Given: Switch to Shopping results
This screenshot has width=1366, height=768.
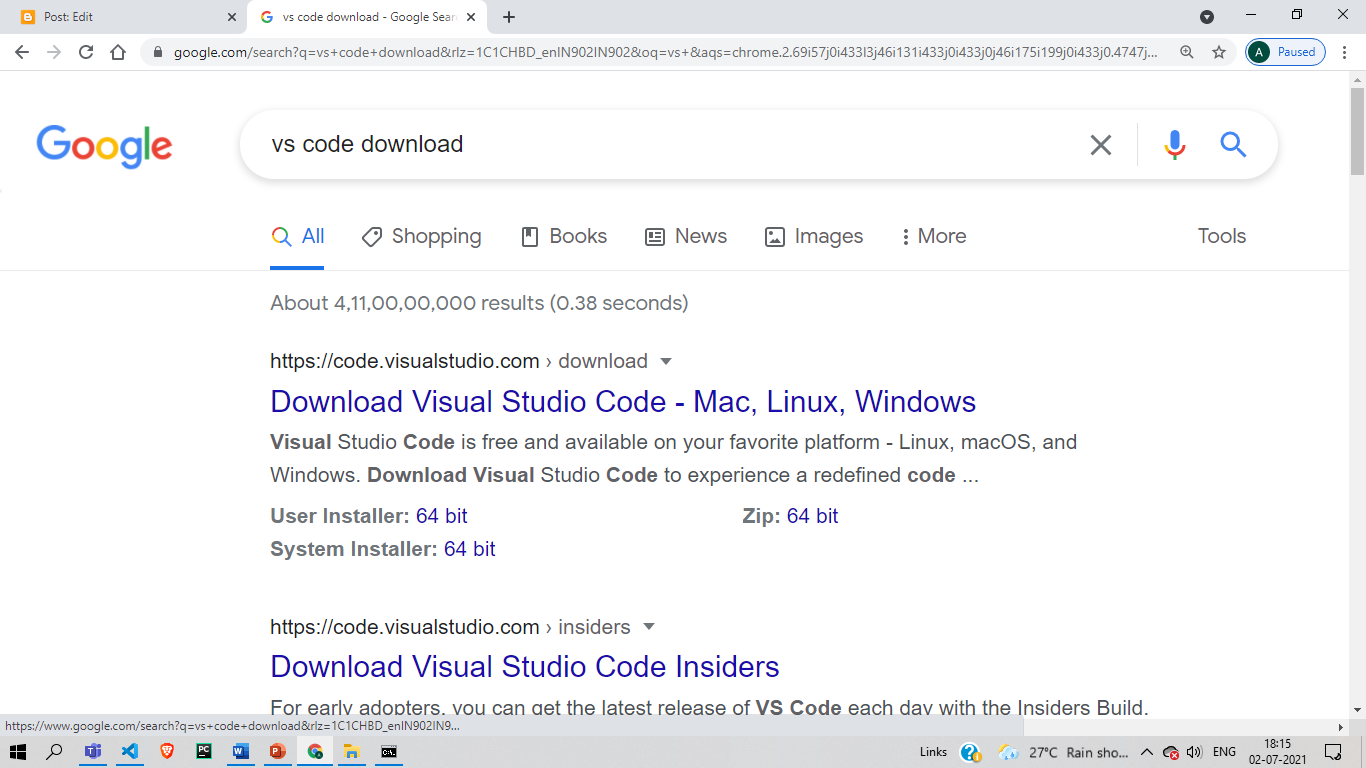Looking at the screenshot, I should point(421,237).
